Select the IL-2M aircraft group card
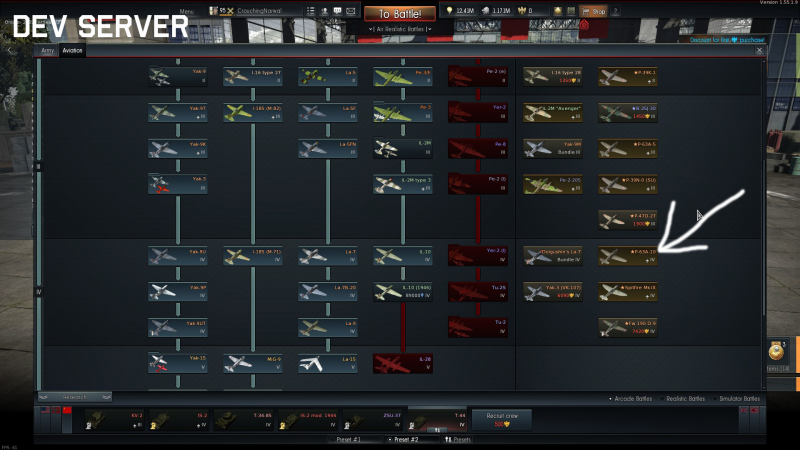Viewport: 800px width, 450px height. tap(403, 148)
